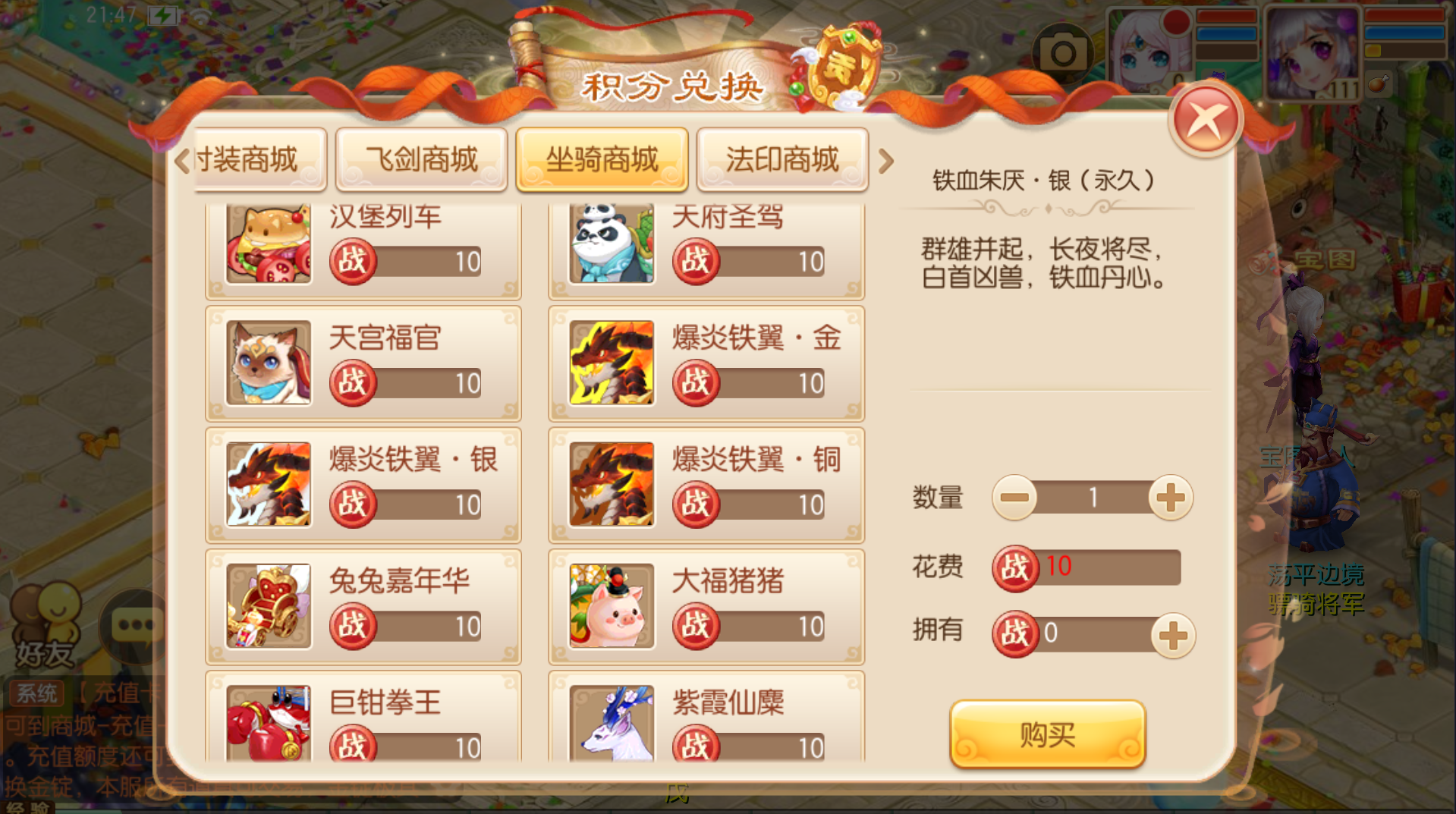1456x814 pixels.
Task: Select the 兔兔嘉年华 carriage mount icon
Action: click(269, 605)
